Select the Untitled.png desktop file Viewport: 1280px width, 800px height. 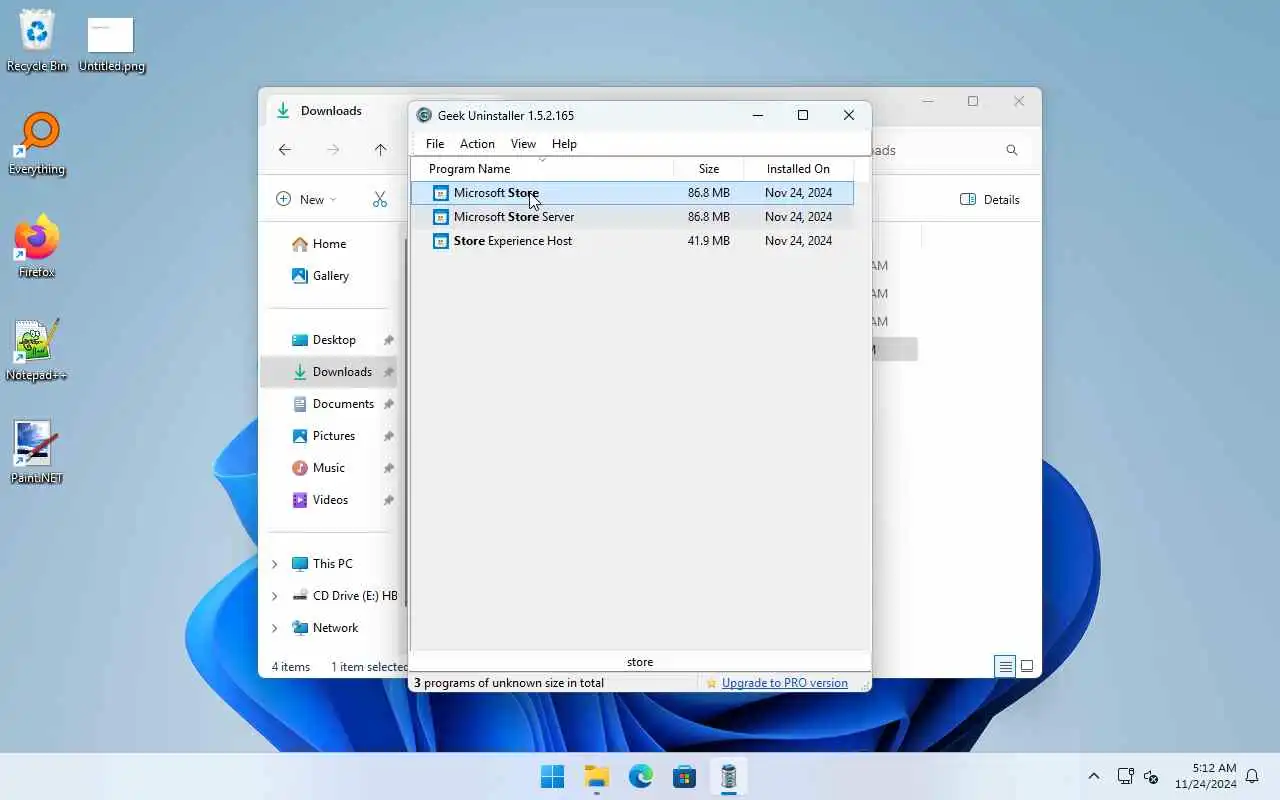click(x=111, y=45)
